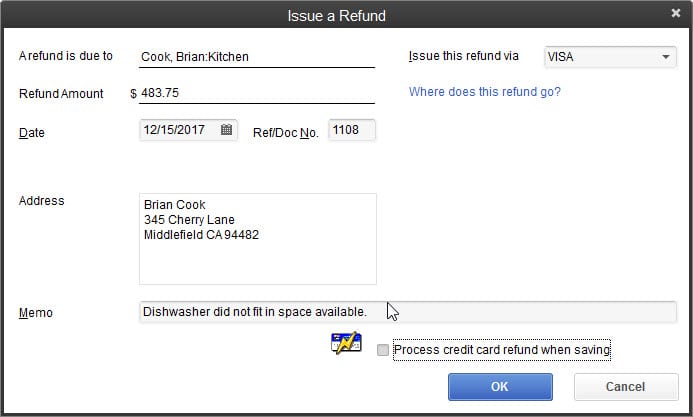The image size is (693, 417).
Task: Open the 'Where does this refund go?' link
Action: pyautogui.click(x=484, y=92)
